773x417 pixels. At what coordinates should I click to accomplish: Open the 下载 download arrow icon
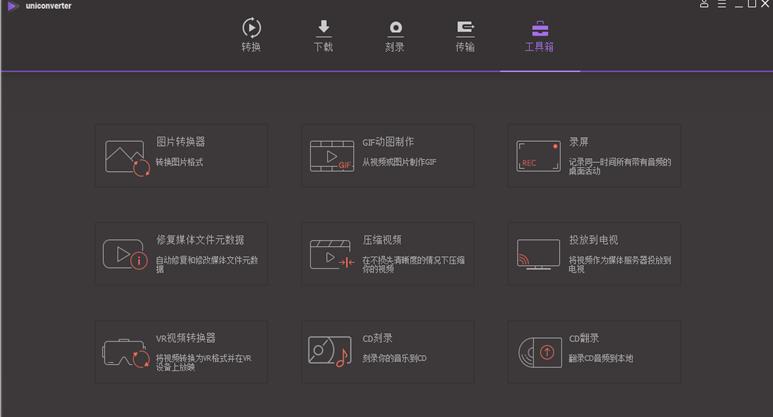click(x=323, y=28)
